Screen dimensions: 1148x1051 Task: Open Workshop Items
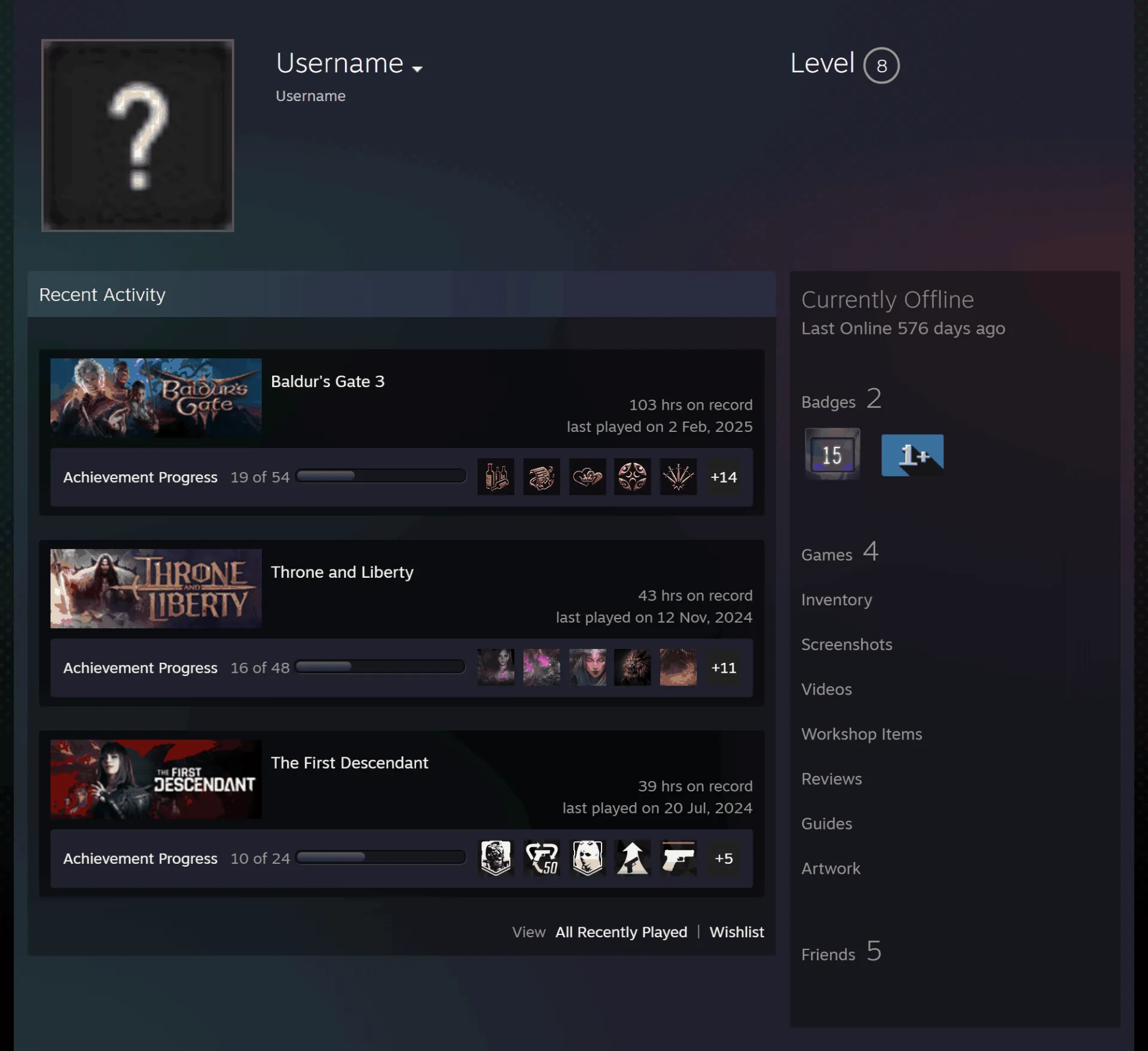coord(862,734)
